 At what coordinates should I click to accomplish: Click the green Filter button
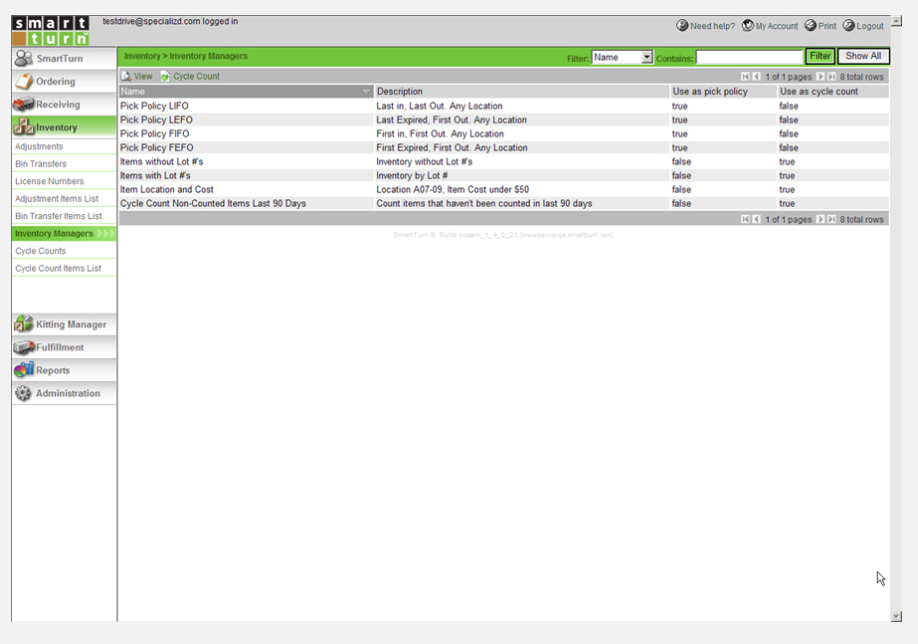[x=820, y=56]
